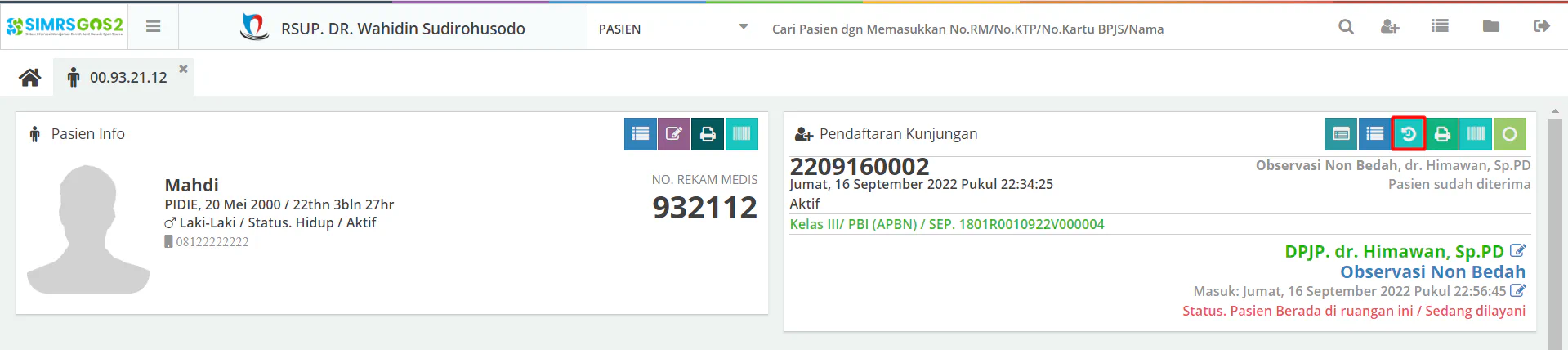The image size is (1568, 350).
Task: Toggle the hamburger sidebar menu
Action: click(x=153, y=27)
